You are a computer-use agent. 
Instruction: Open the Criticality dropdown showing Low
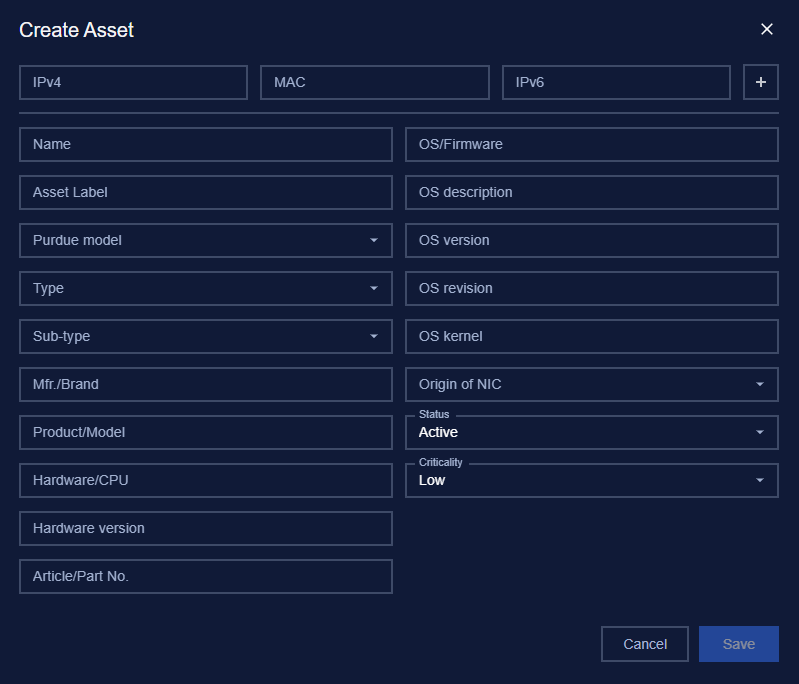592,480
